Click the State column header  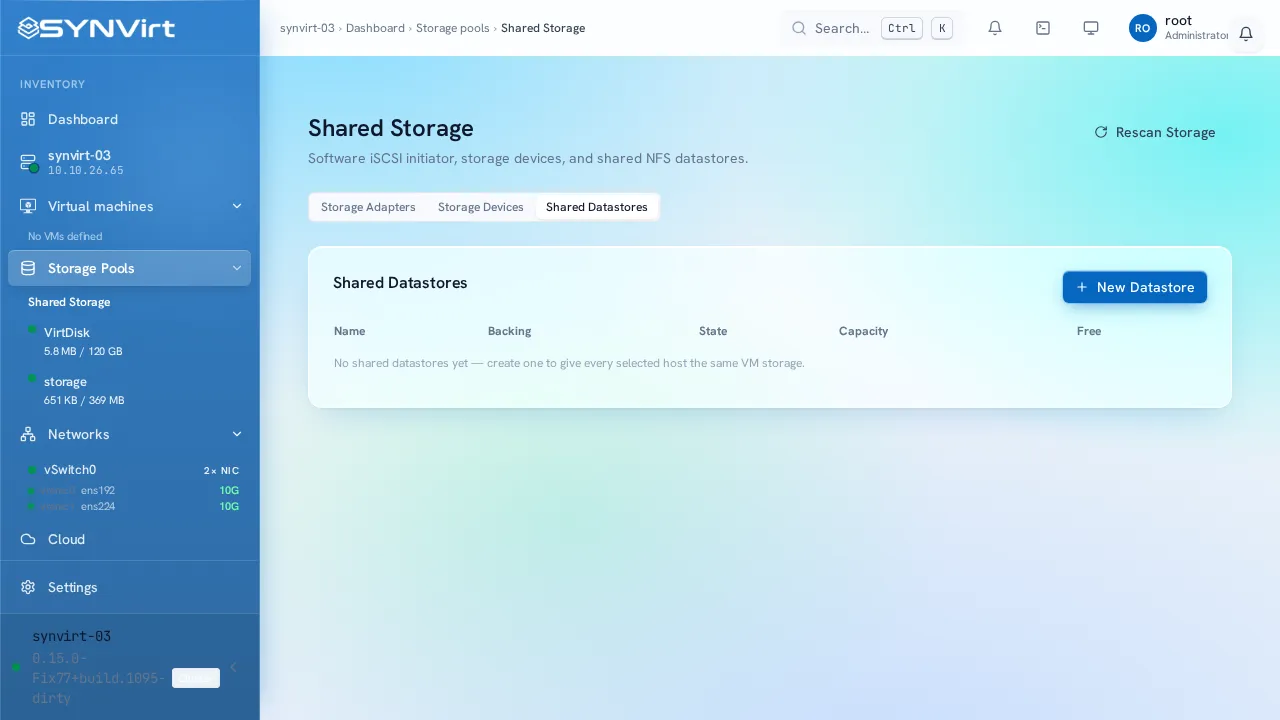(713, 331)
